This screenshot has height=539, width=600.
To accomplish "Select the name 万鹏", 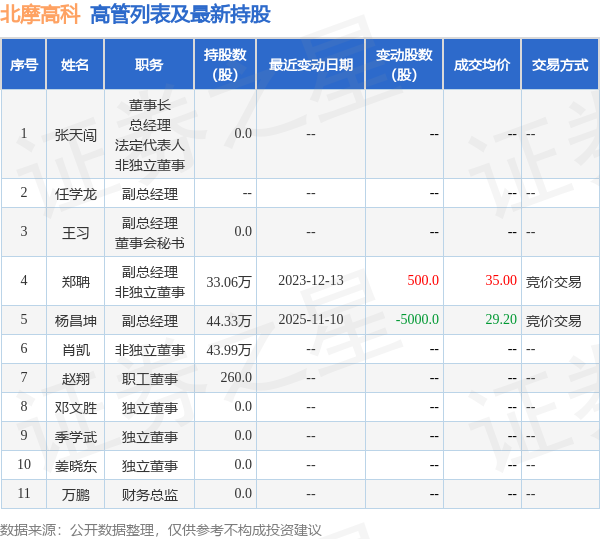I will point(75,495).
